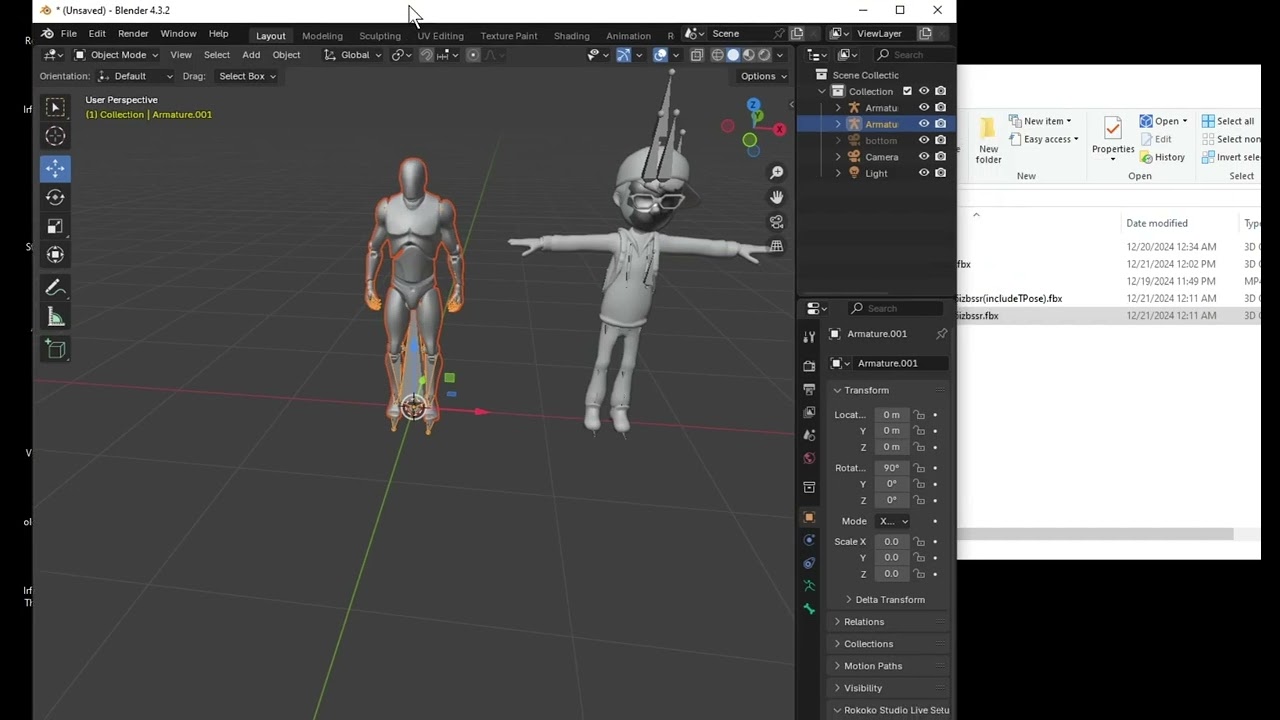Hide Light in viewport via eye icon

click(x=924, y=173)
